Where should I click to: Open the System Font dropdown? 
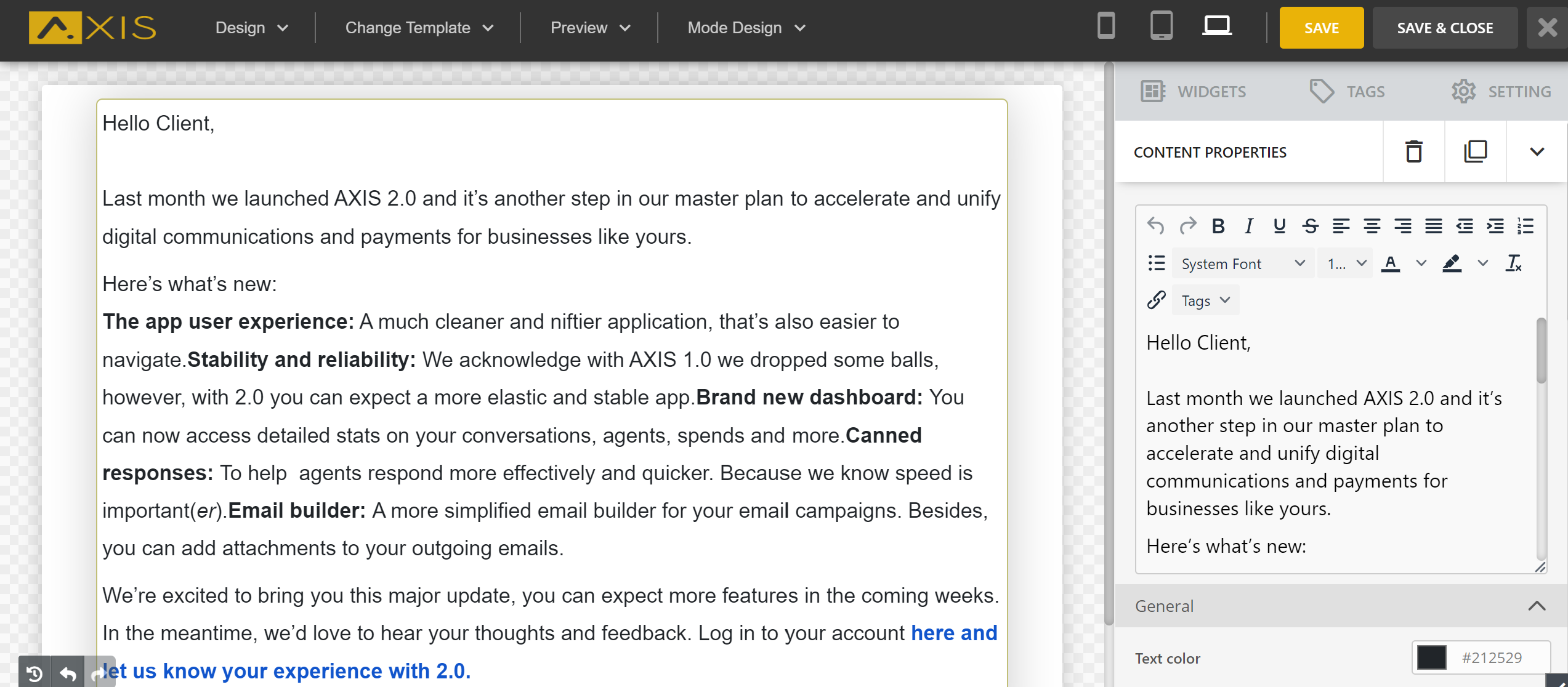1243,263
